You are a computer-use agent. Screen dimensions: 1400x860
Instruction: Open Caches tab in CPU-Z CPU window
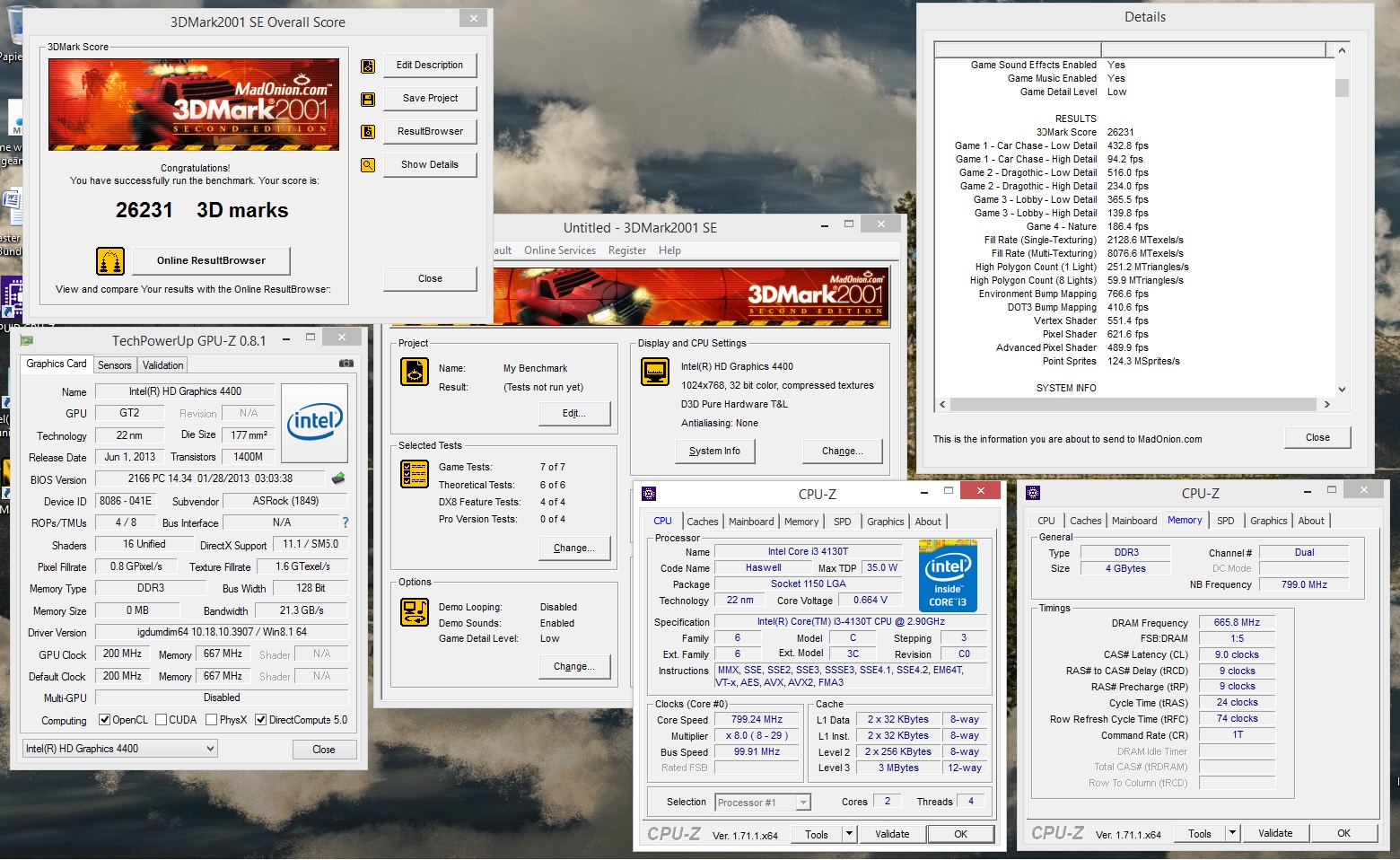click(703, 522)
